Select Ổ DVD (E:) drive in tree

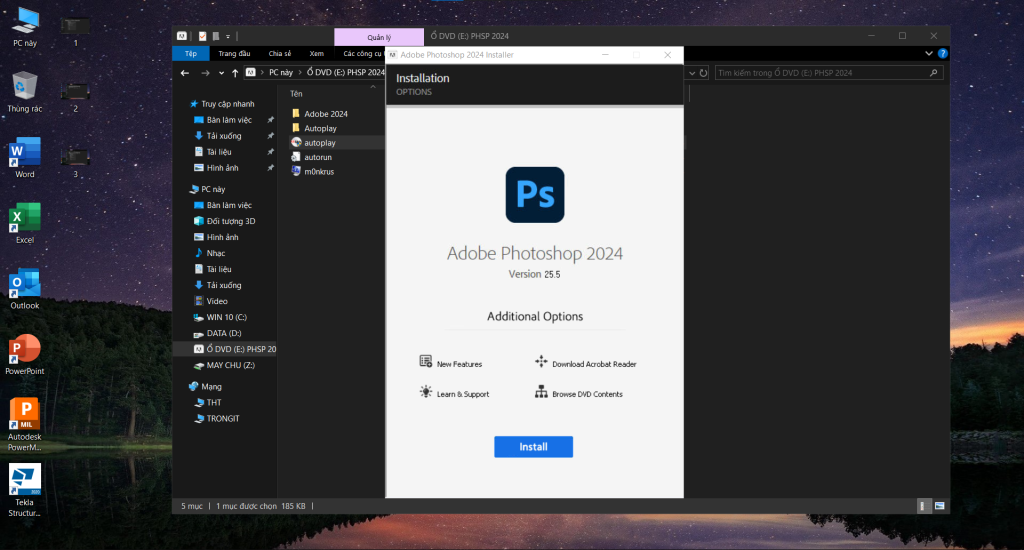tap(225, 349)
